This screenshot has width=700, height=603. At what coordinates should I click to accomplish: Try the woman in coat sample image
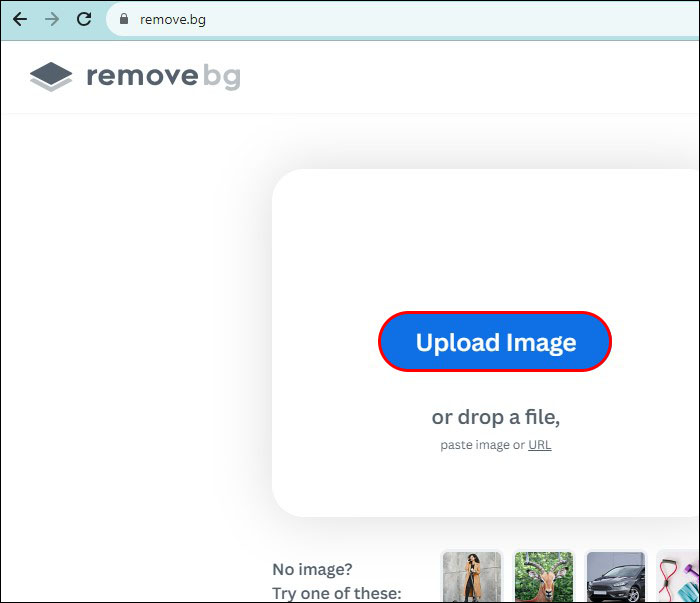pos(472,577)
